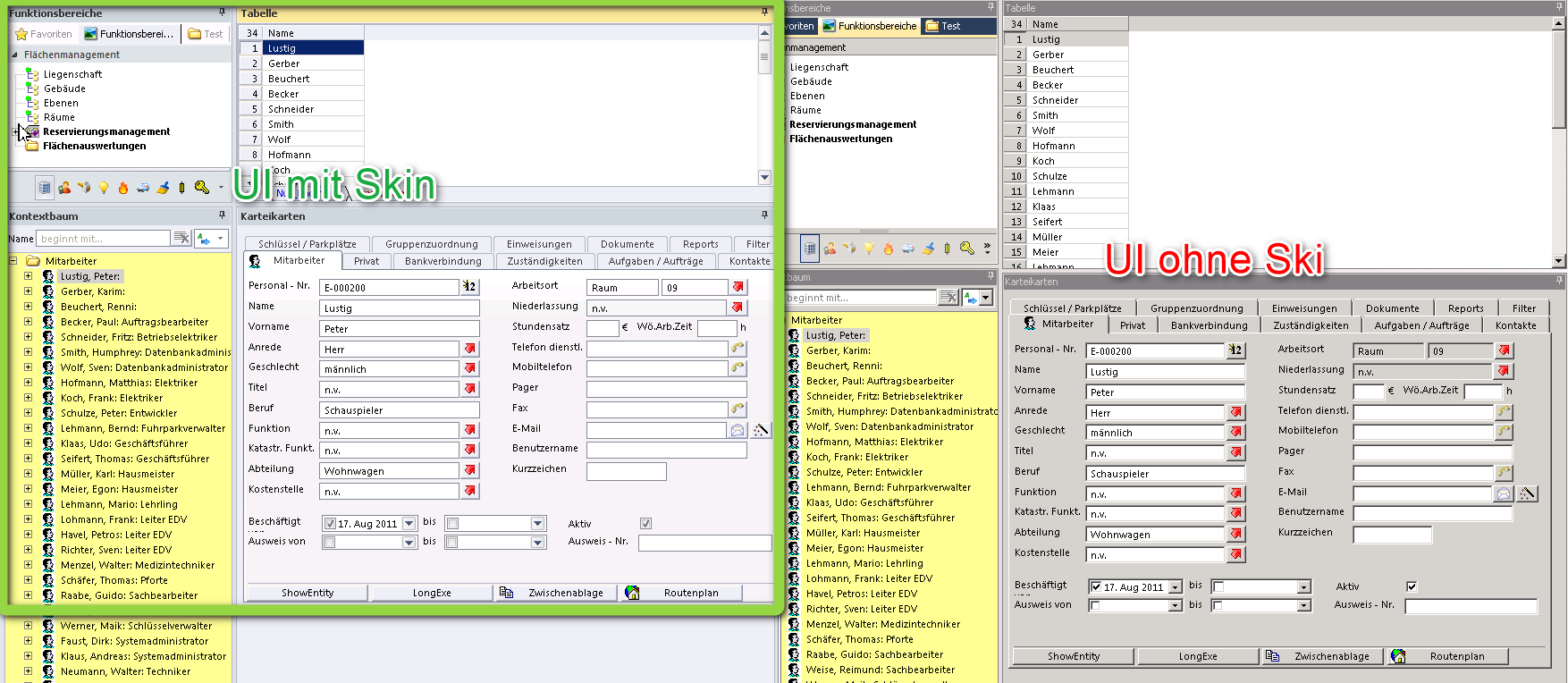Image resolution: width=1568 pixels, height=683 pixels.
Task: Click light bulb icon in unskinned UI toolbar
Action: 868,249
